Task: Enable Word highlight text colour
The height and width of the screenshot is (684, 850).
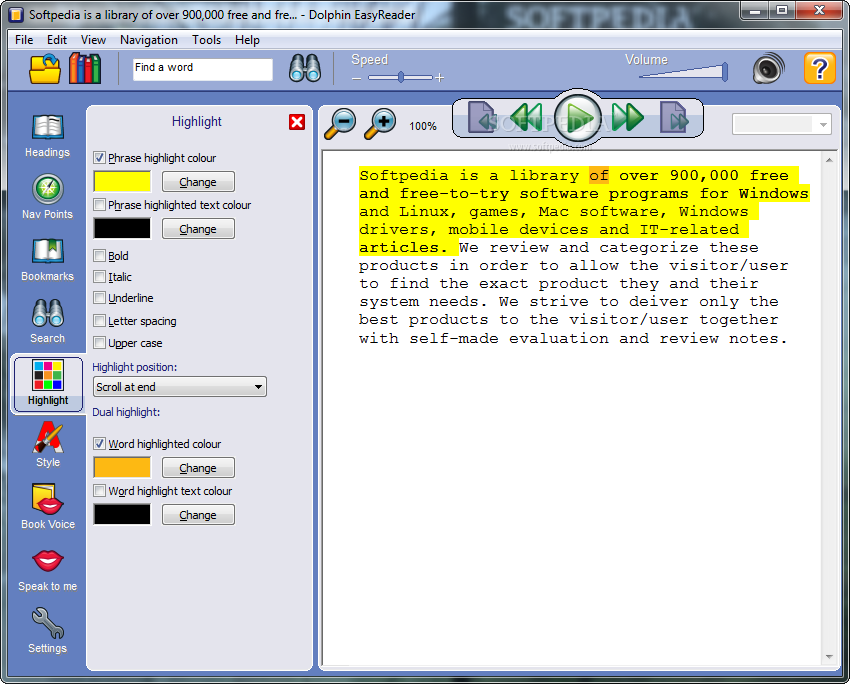Action: 99,491
